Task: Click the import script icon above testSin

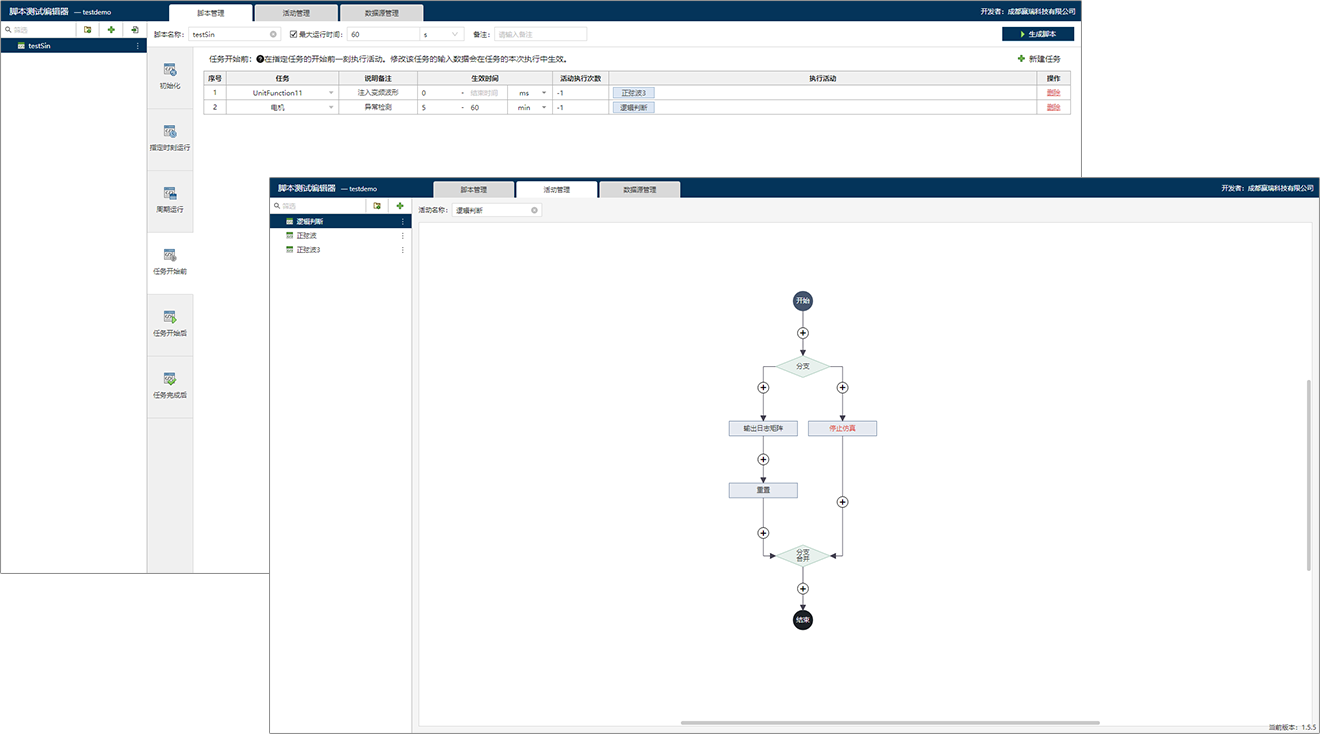Action: tap(135, 30)
